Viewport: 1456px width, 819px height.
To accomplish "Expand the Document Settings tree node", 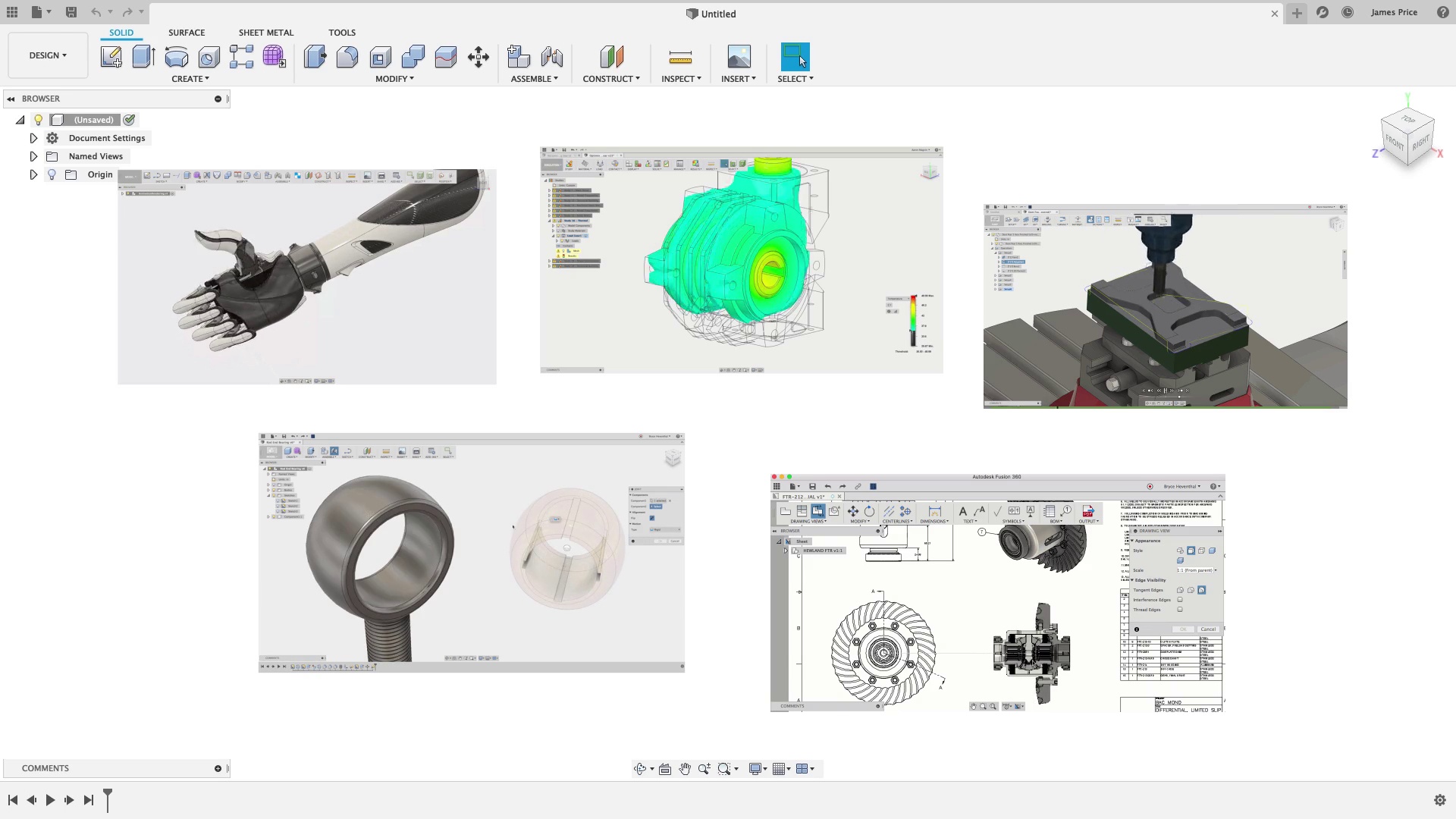I will point(33,138).
